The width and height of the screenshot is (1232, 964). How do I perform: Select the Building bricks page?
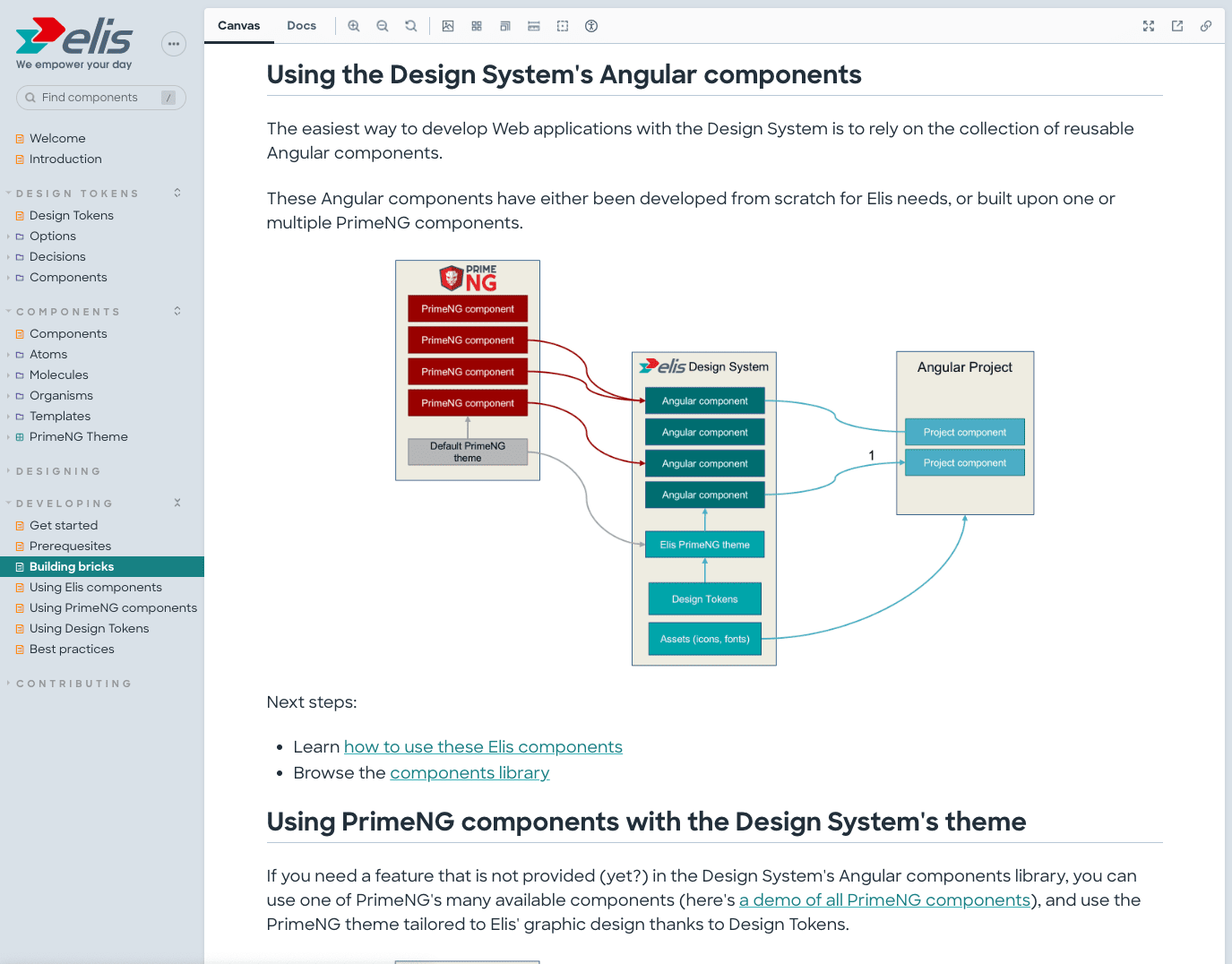[x=102, y=567]
